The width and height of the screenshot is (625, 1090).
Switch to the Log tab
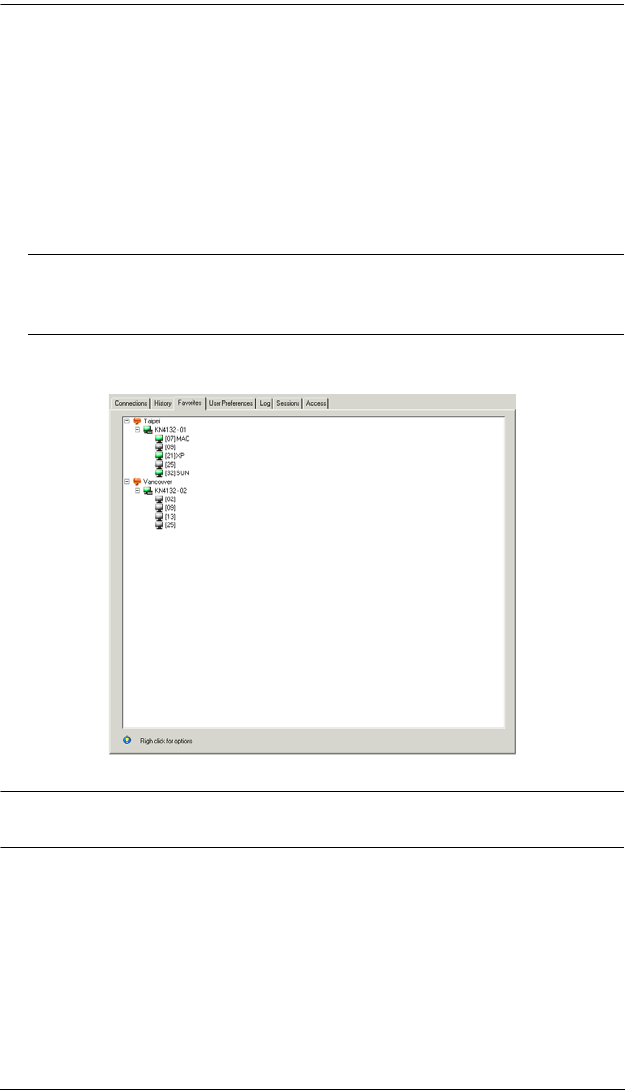point(265,403)
